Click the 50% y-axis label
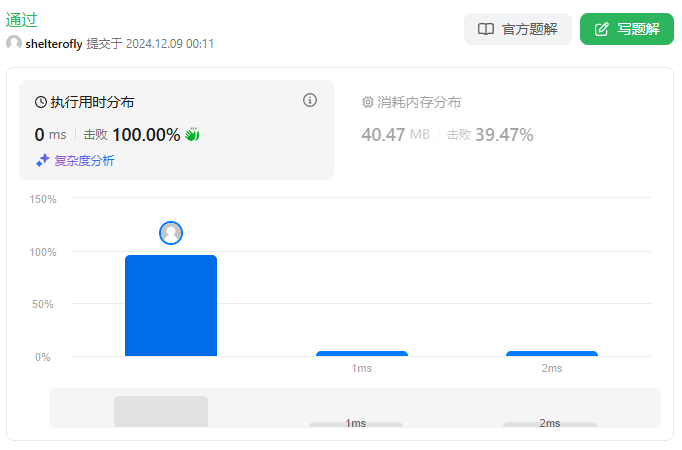This screenshot has height=450, width=682. [43, 304]
